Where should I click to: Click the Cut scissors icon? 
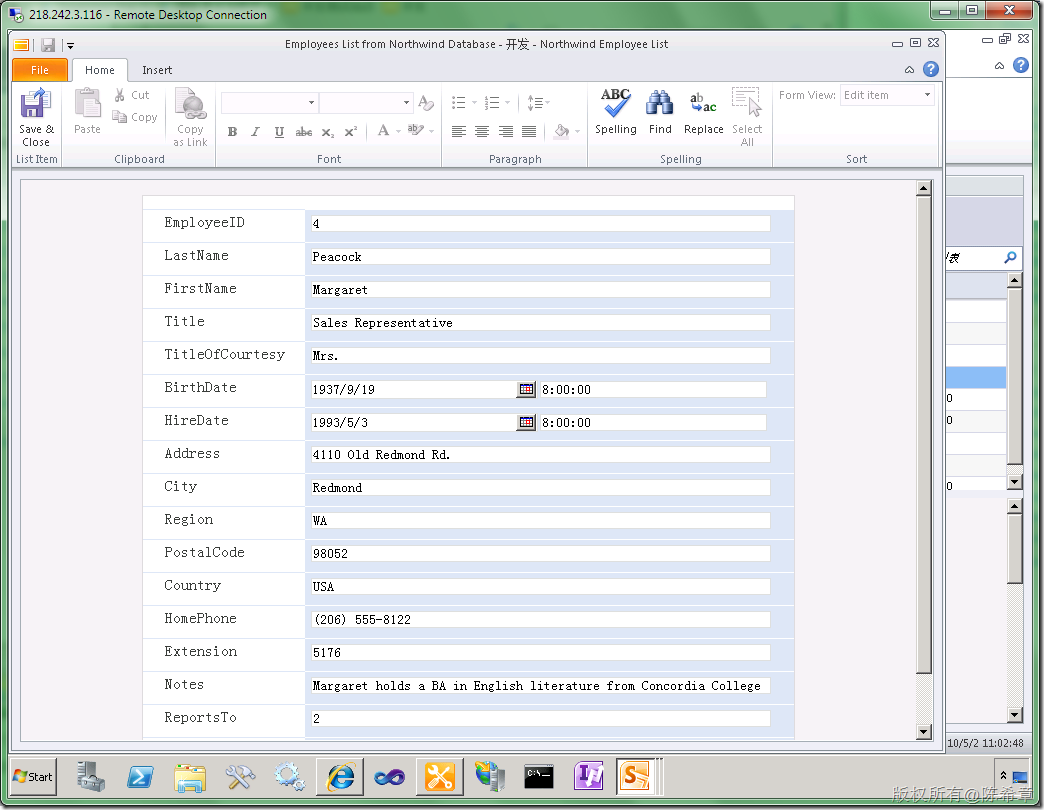(120, 95)
